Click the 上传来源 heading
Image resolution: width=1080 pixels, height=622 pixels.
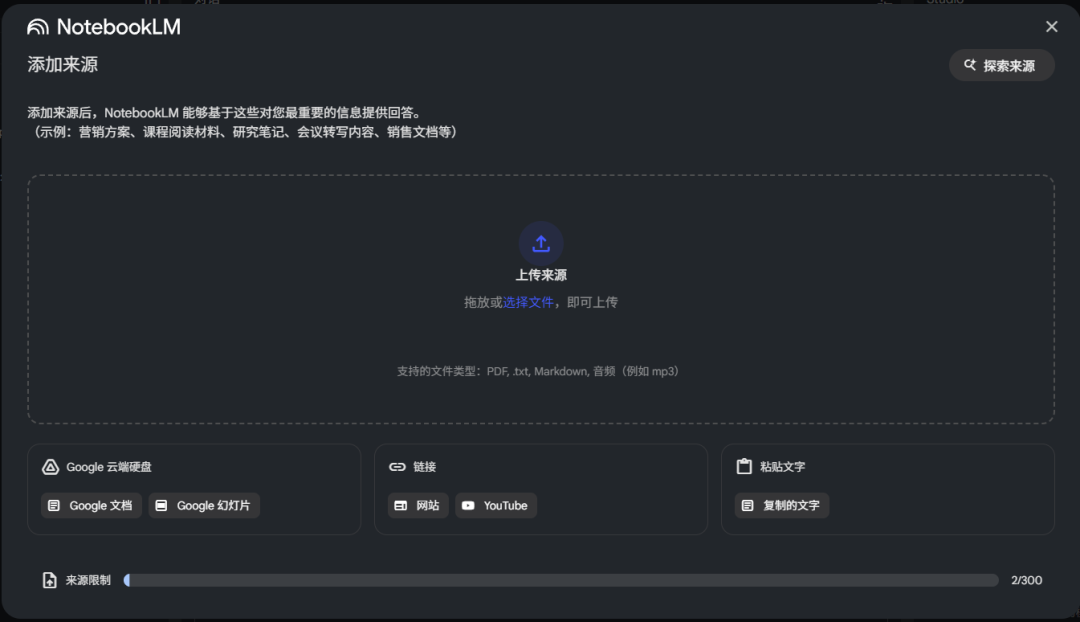tap(541, 275)
